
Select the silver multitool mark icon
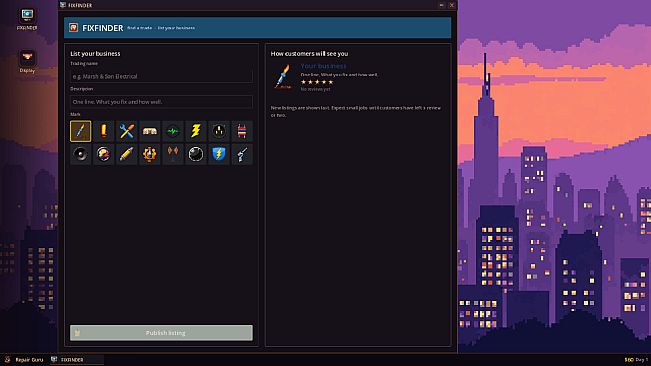pyautogui.click(x=242, y=154)
